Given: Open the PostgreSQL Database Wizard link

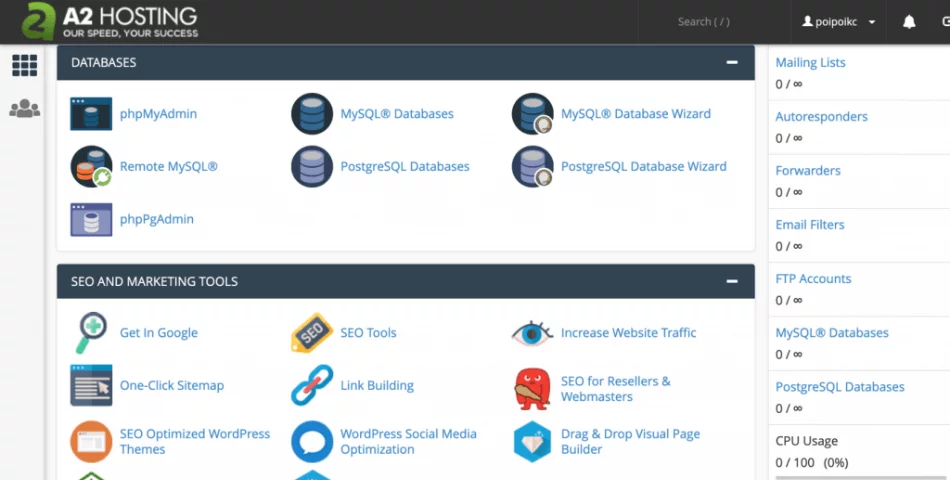Looking at the screenshot, I should point(643,166).
